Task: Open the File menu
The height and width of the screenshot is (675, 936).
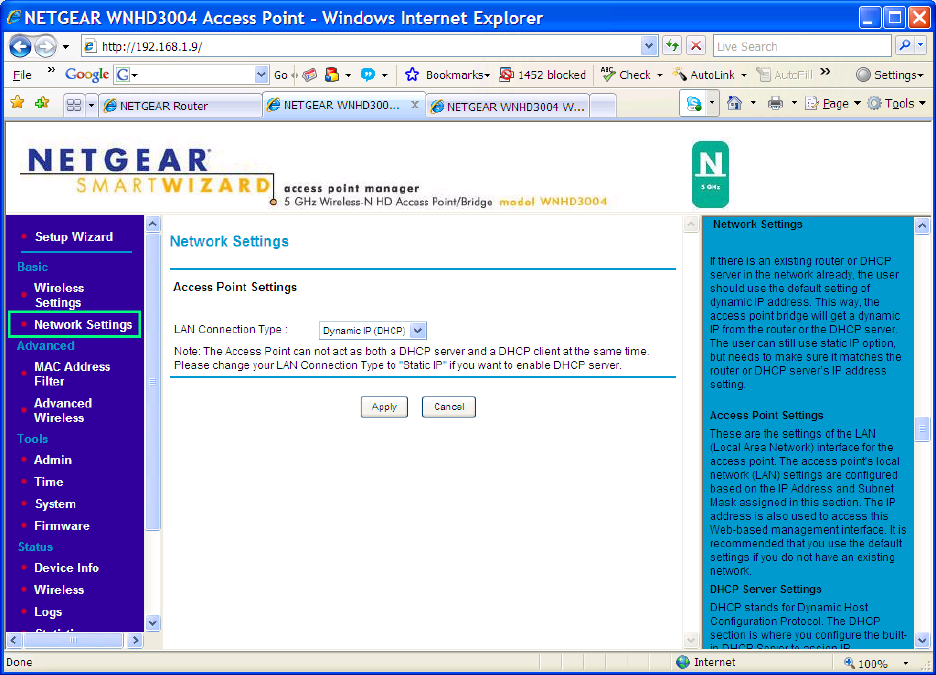Action: point(22,75)
